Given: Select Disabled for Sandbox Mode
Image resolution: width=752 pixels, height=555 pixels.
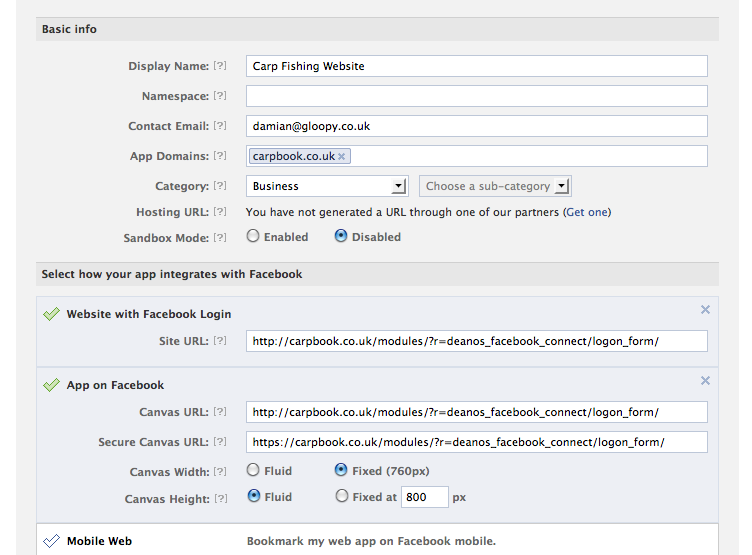Looking at the screenshot, I should (x=341, y=237).
